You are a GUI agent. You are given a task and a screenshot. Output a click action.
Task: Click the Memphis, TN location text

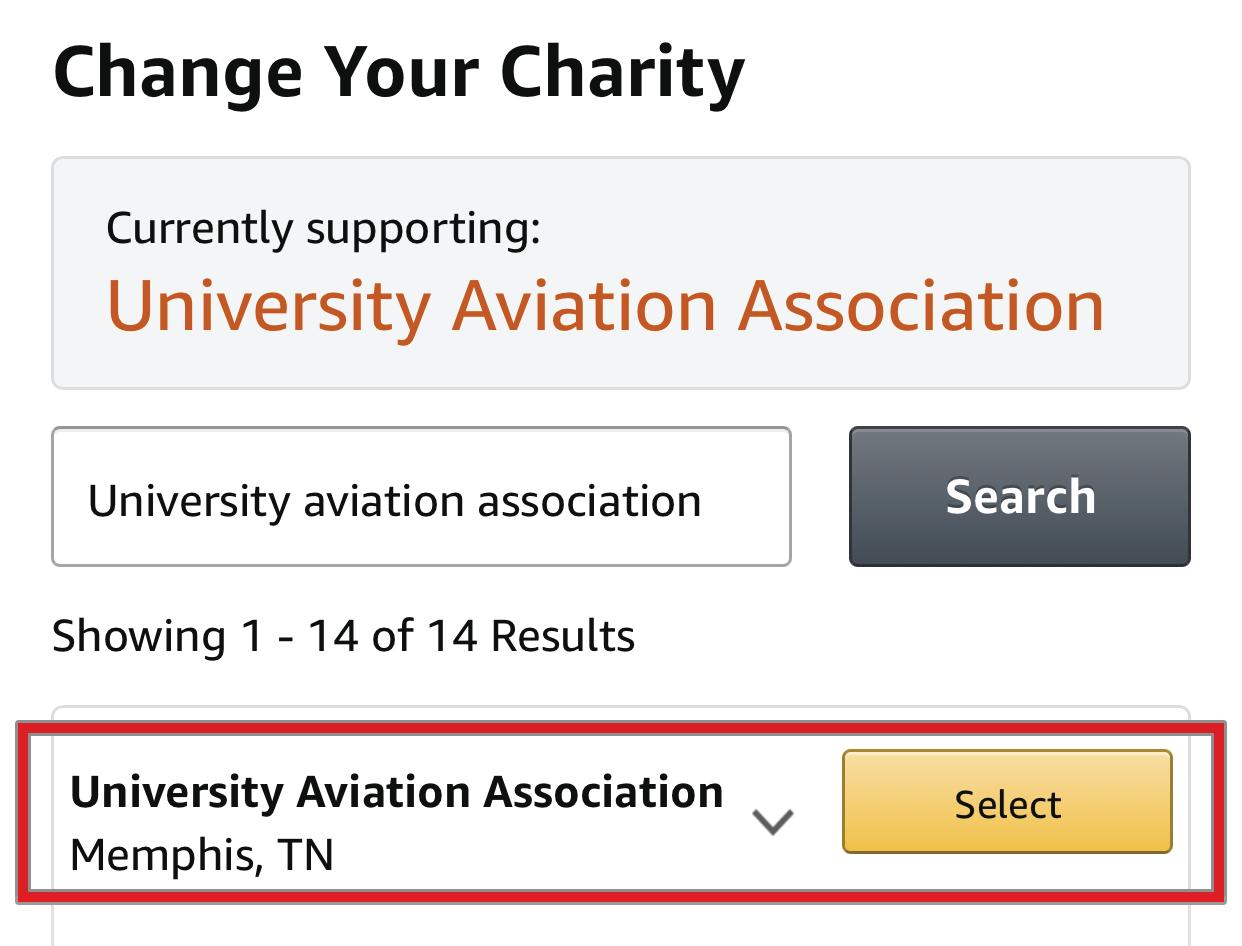pyautogui.click(x=201, y=856)
